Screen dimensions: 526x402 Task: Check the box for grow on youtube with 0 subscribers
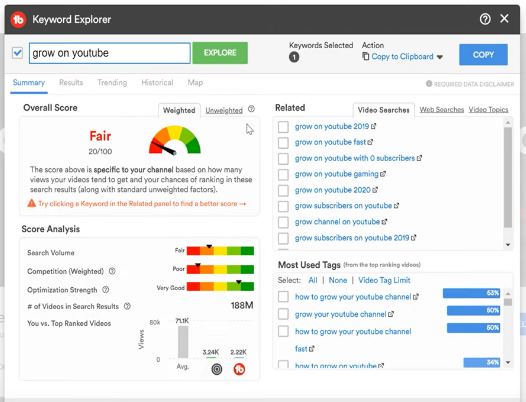click(x=283, y=158)
